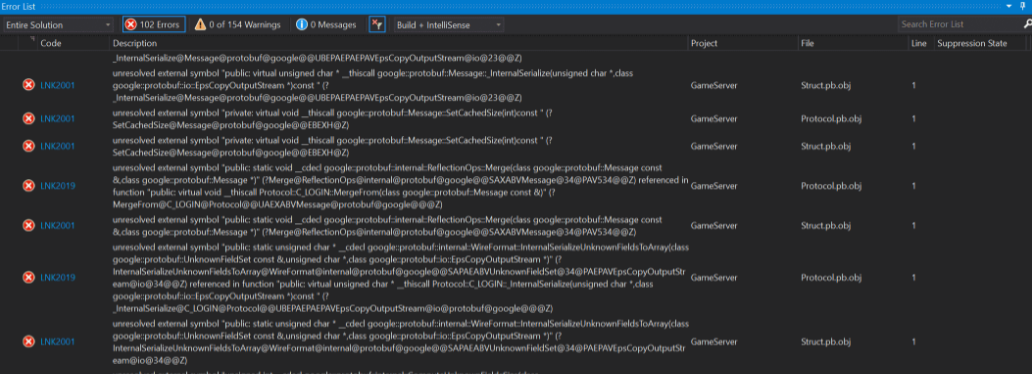Select line number 1 in LNK2019 ReflectionOps::Merge row
This screenshot has width=1033, height=374.
point(914,186)
